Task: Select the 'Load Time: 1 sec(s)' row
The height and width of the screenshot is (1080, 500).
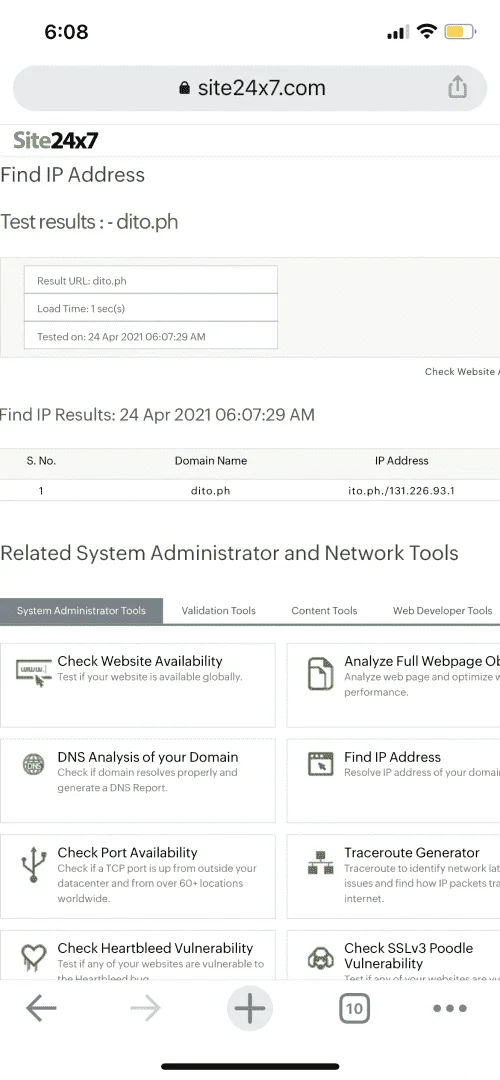Action: [151, 308]
